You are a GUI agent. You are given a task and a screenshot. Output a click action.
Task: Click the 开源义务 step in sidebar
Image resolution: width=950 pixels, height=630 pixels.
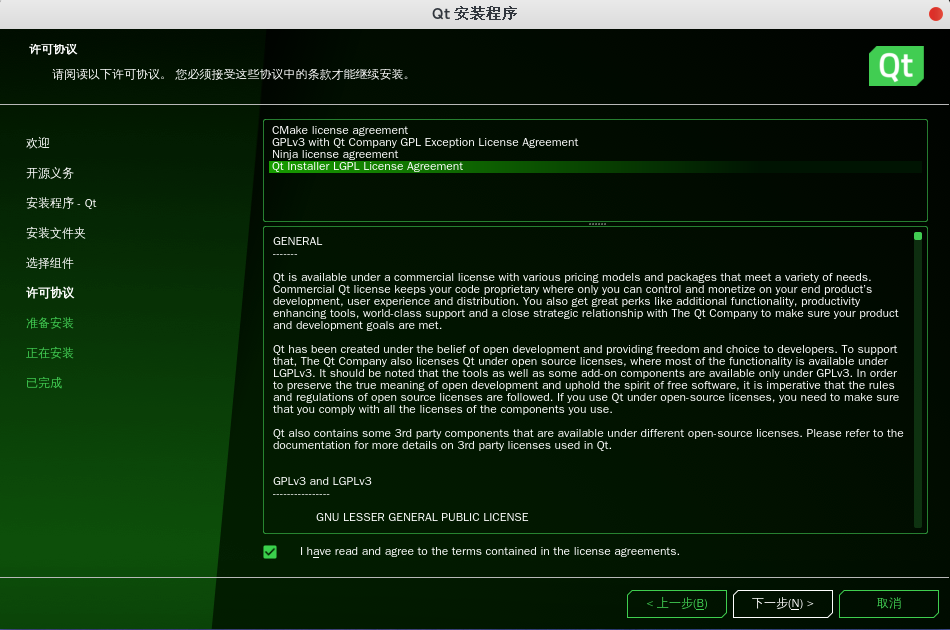(x=50, y=173)
